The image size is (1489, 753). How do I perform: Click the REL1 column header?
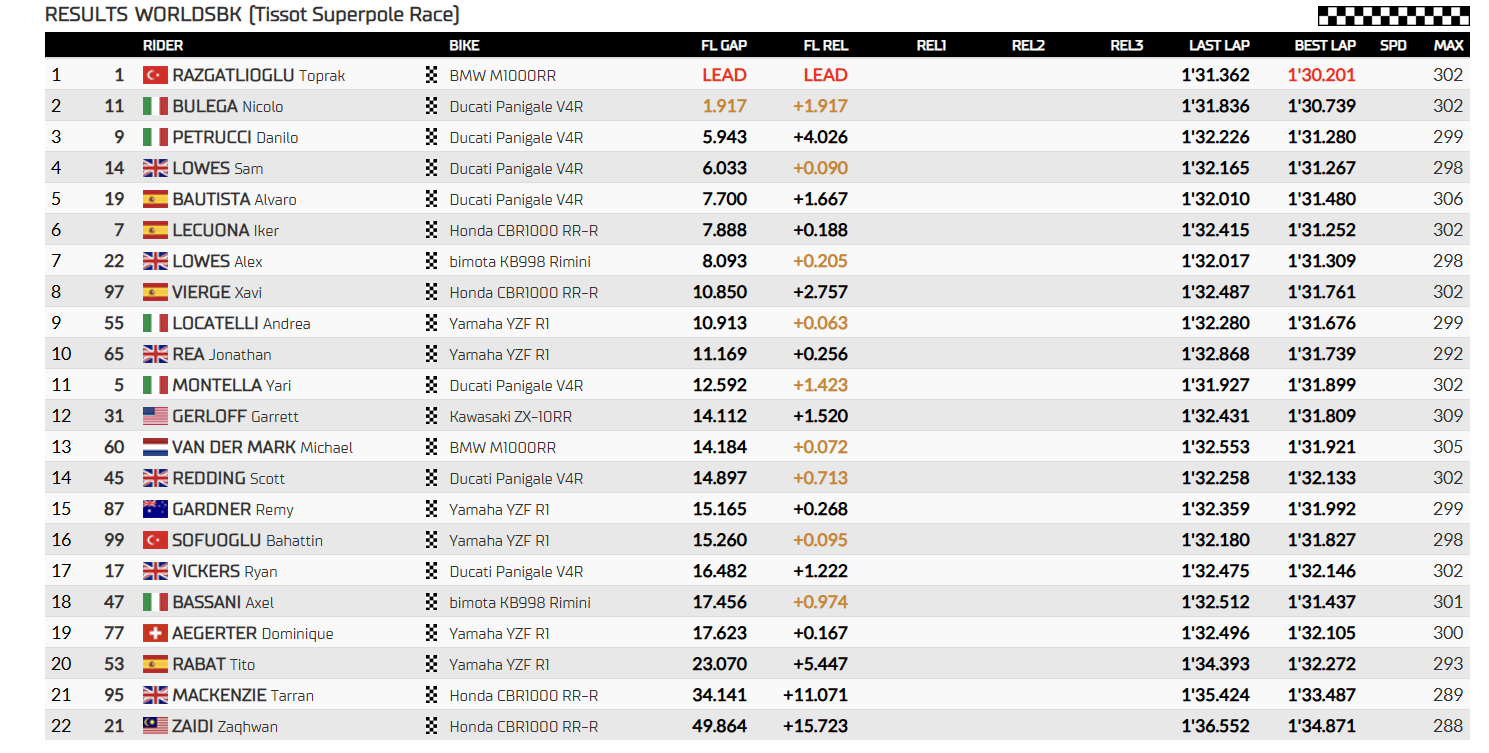point(931,45)
